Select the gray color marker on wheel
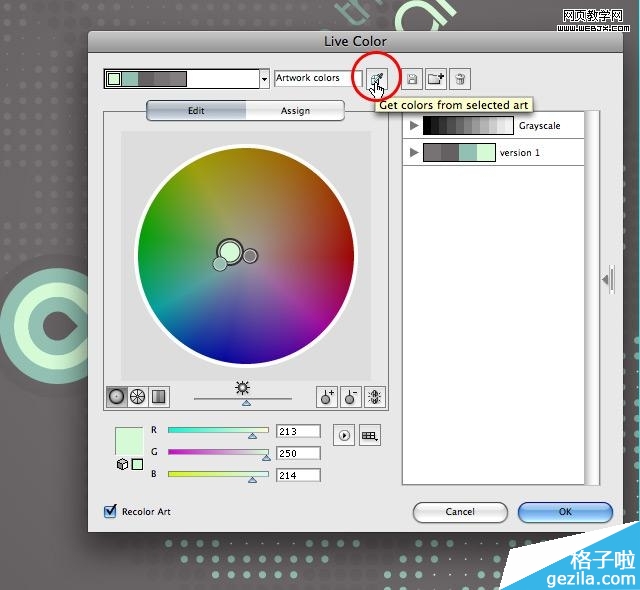The width and height of the screenshot is (640, 590). tap(250, 256)
